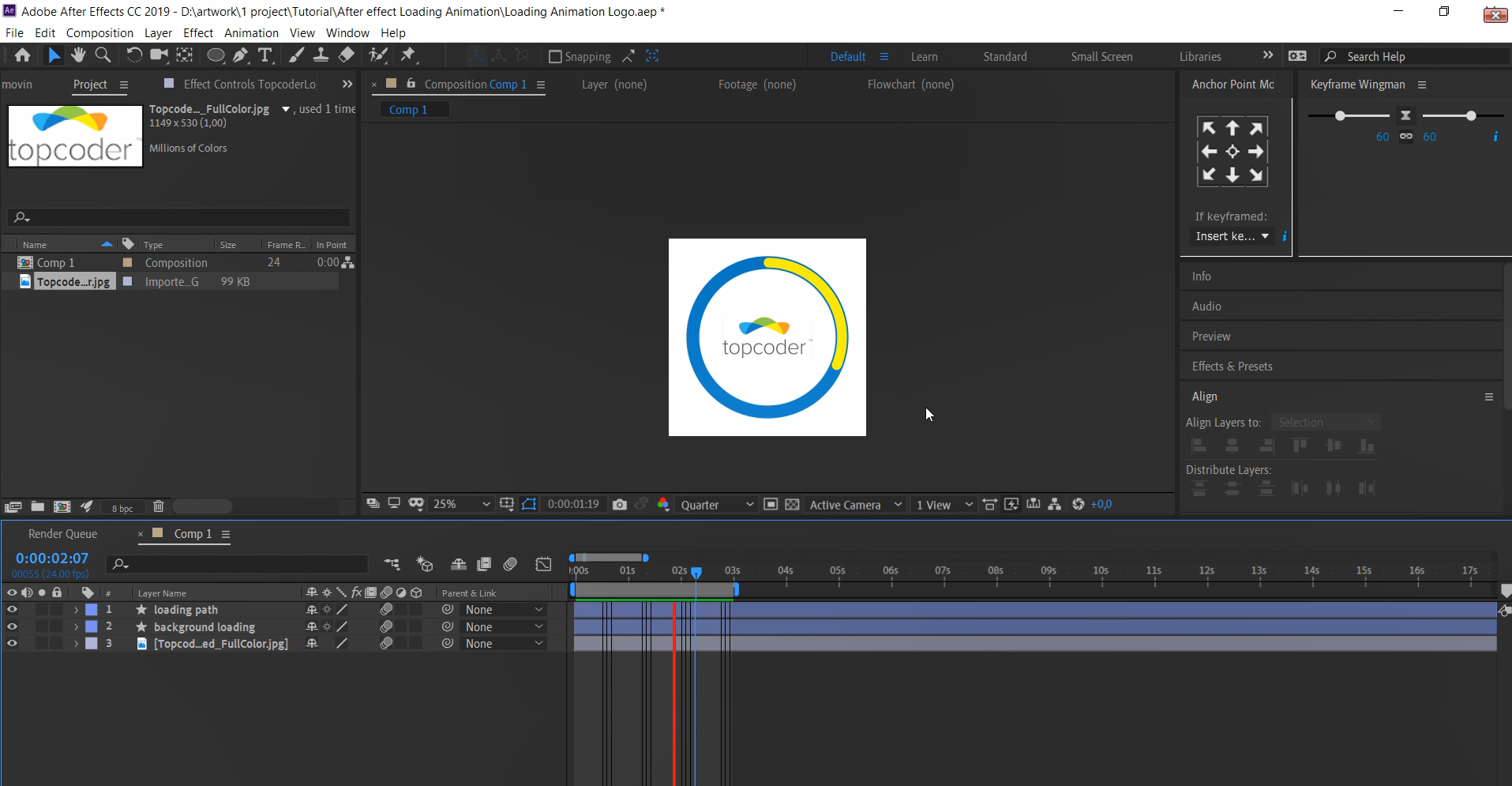This screenshot has width=1512, height=786.
Task: Adjust Keyframe Wingman ease-out slider handle
Action: 1470,116
